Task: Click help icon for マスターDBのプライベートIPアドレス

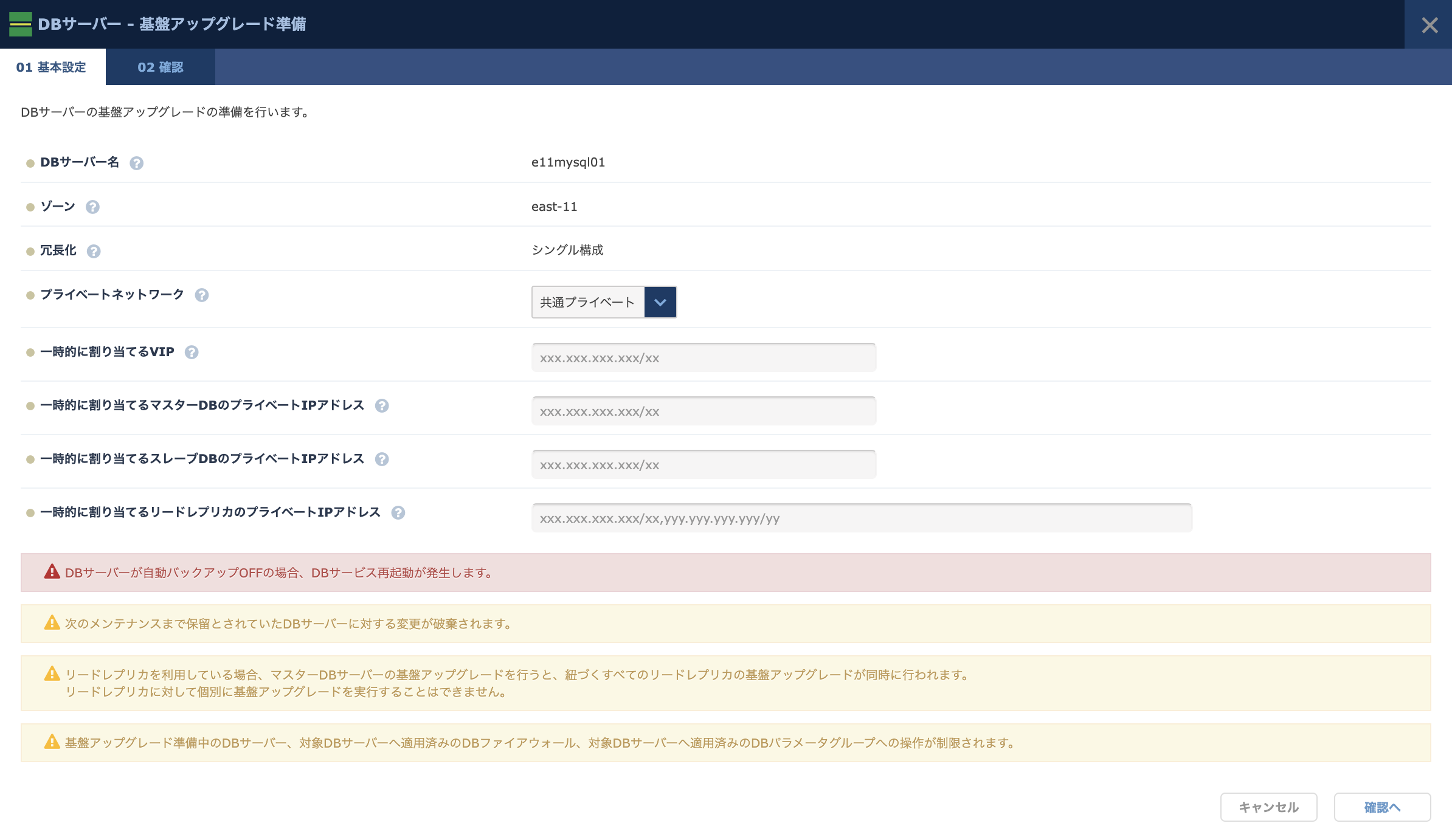Action: (x=382, y=405)
